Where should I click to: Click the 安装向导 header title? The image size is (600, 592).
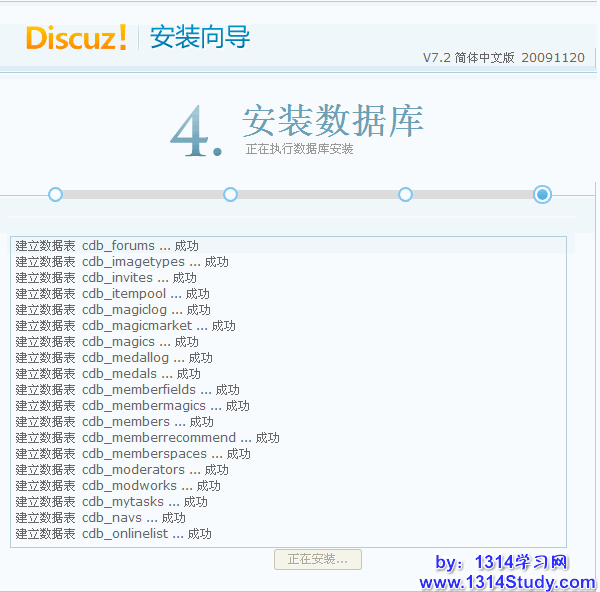(200, 38)
